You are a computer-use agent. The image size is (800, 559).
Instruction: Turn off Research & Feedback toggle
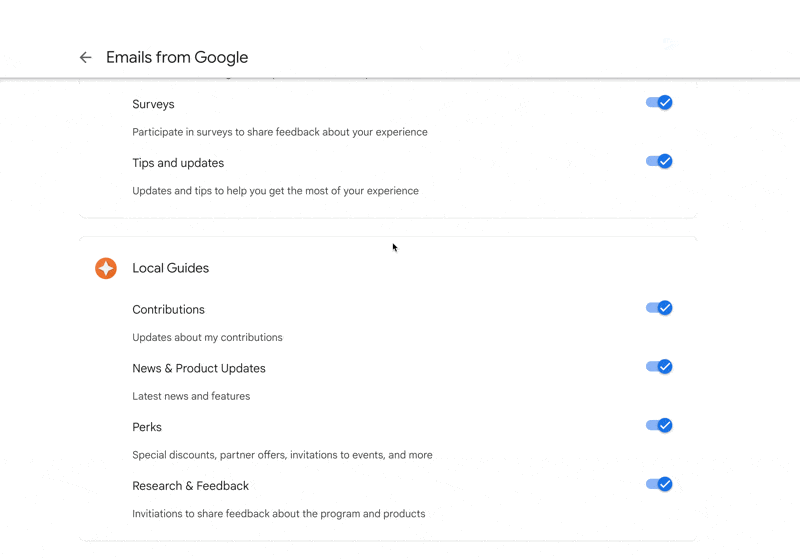point(659,484)
